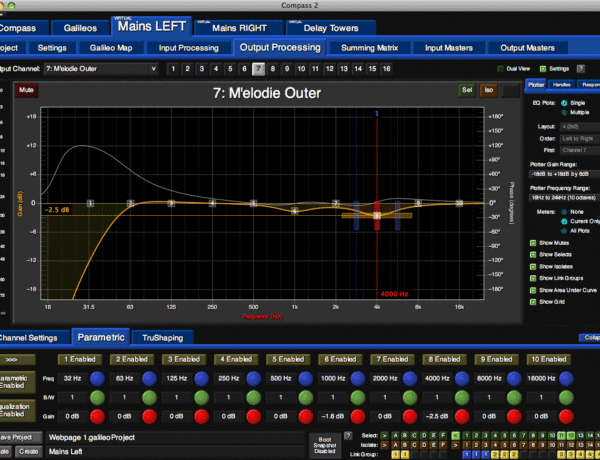Viewport: 600px width, 460px height.
Task: Click the question mark help button
Action: point(580,68)
